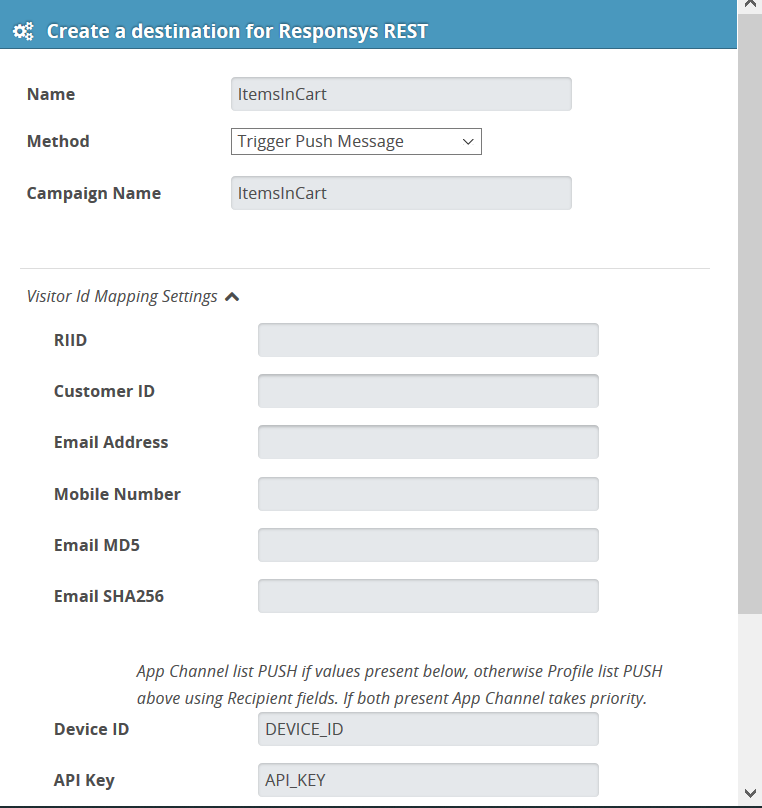Click the Method dropdown arrow
Image resolution: width=762 pixels, height=808 pixels.
[x=468, y=142]
